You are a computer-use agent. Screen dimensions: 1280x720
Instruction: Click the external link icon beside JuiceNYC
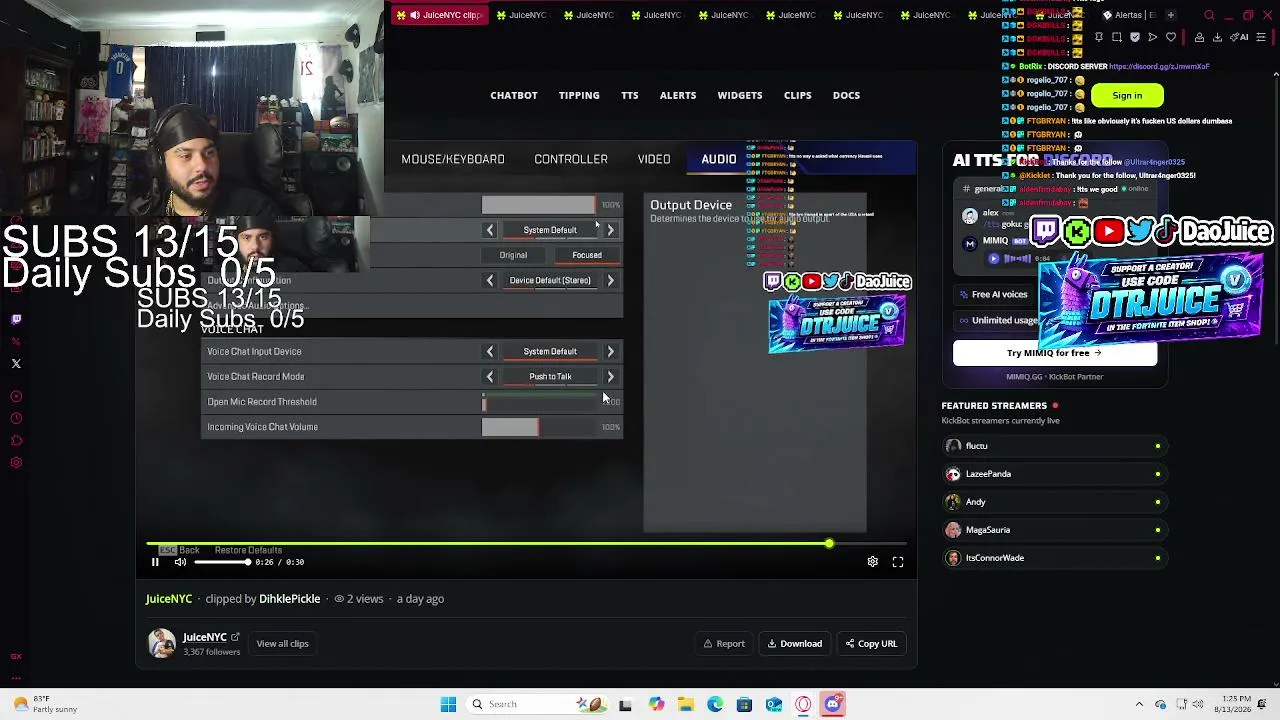coord(235,637)
